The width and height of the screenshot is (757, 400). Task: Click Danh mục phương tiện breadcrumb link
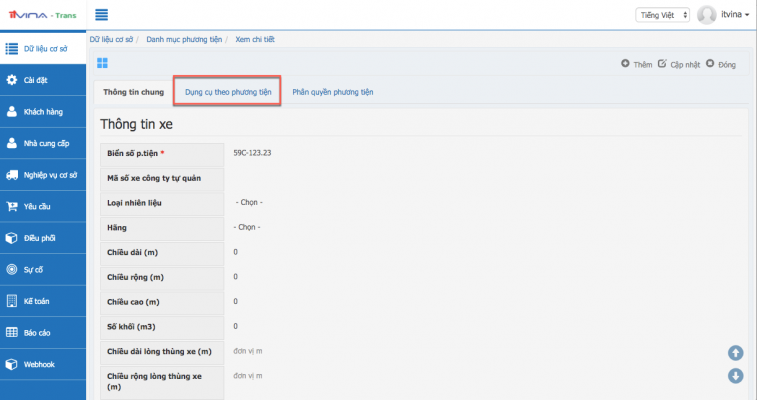coord(186,38)
